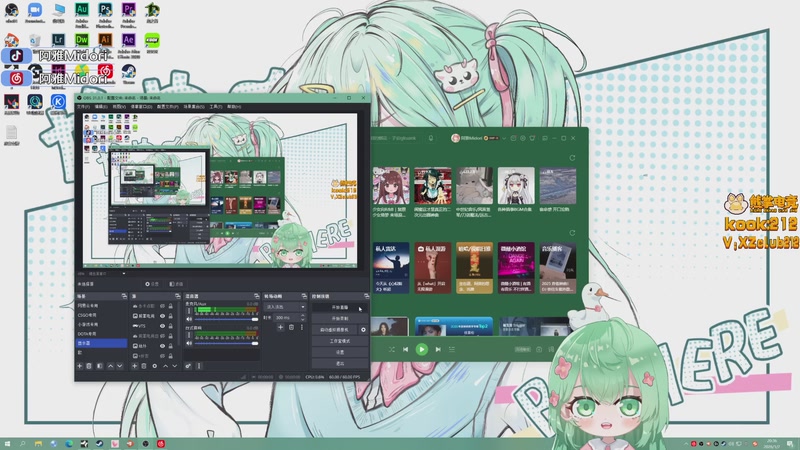Select CSGO scene in Scenes list
The height and width of the screenshot is (450, 800).
[x=101, y=315]
